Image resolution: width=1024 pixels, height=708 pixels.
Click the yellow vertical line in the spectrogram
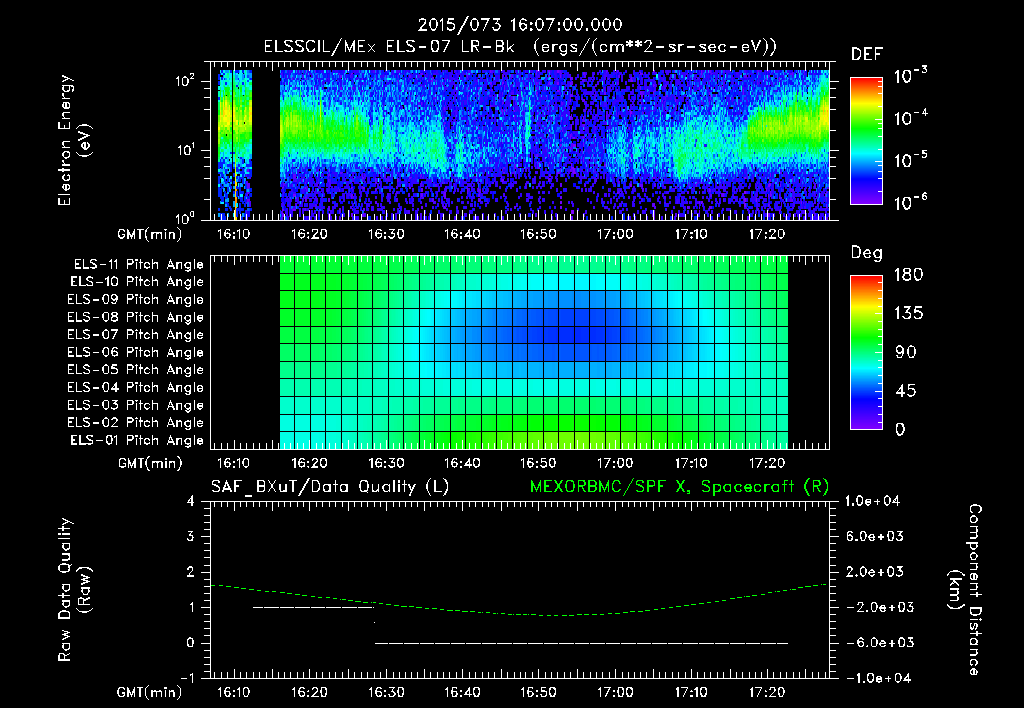[234, 189]
